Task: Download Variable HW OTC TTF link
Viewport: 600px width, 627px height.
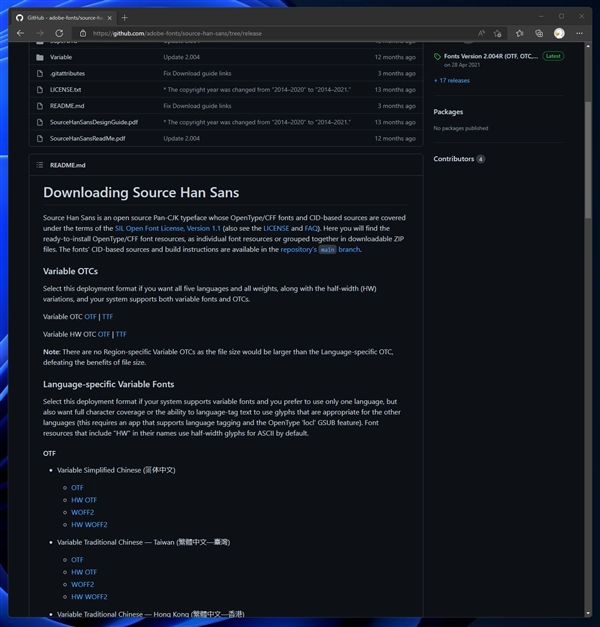Action: pyautogui.click(x=121, y=334)
